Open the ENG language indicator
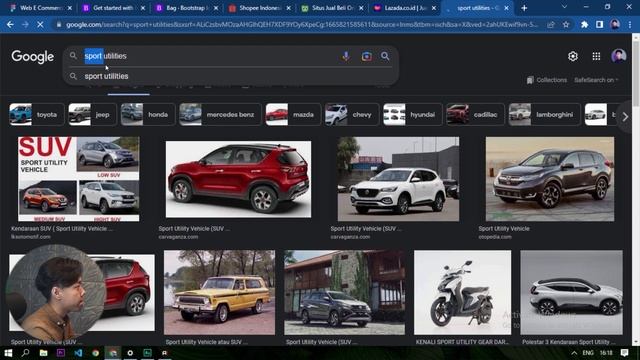 (588, 353)
